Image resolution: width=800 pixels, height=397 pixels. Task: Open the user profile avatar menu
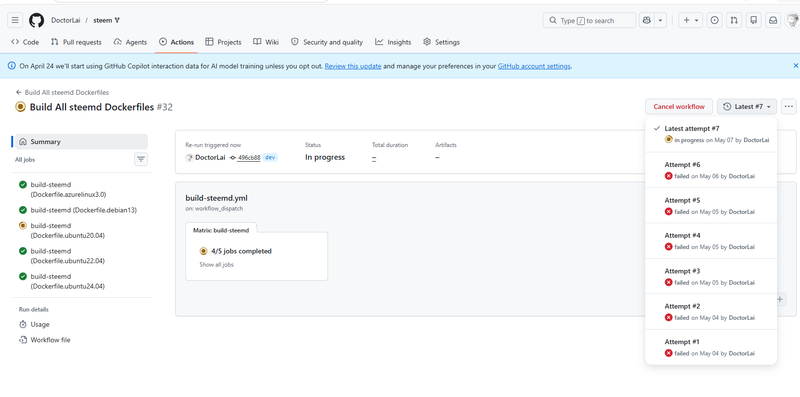[792, 20]
